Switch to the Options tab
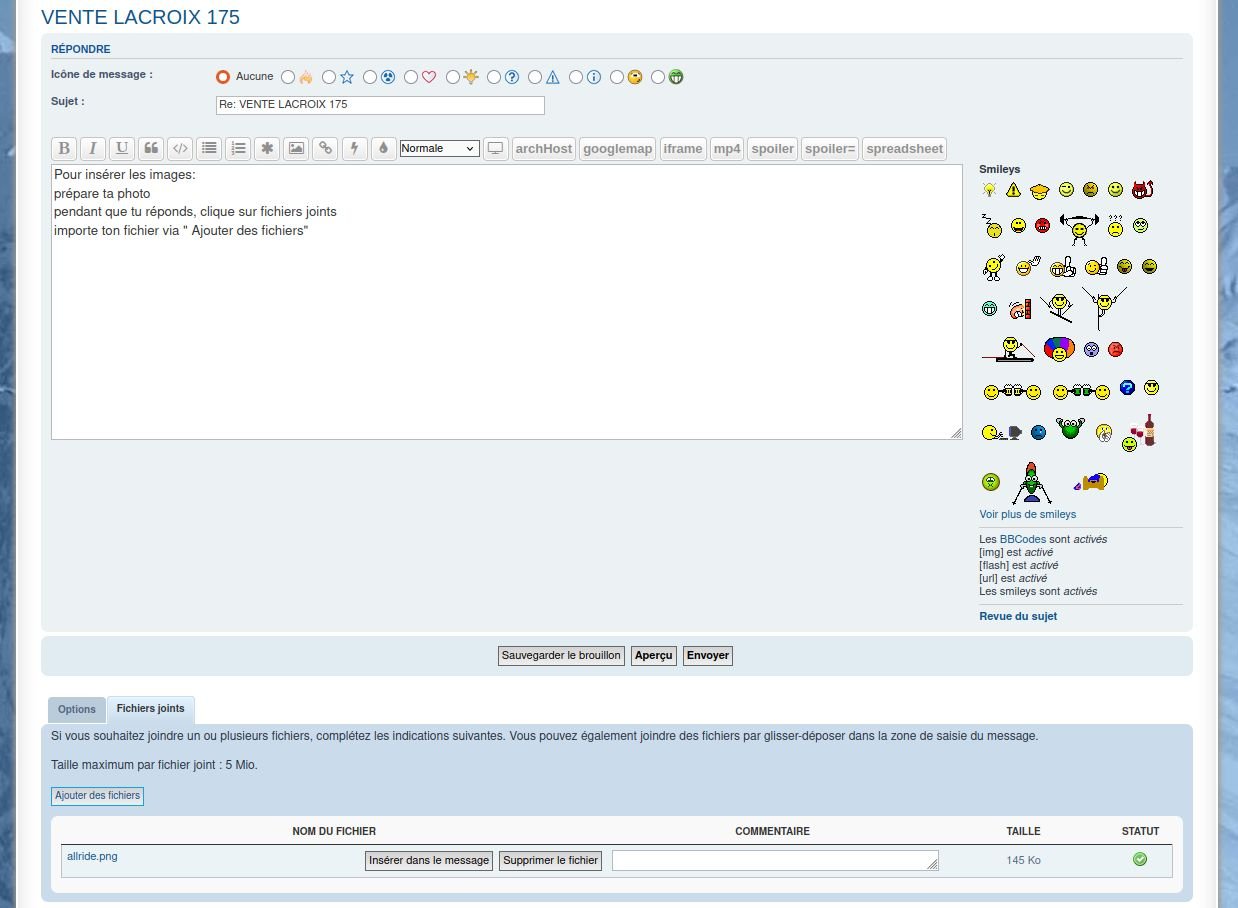The height and width of the screenshot is (908, 1238). (77, 710)
